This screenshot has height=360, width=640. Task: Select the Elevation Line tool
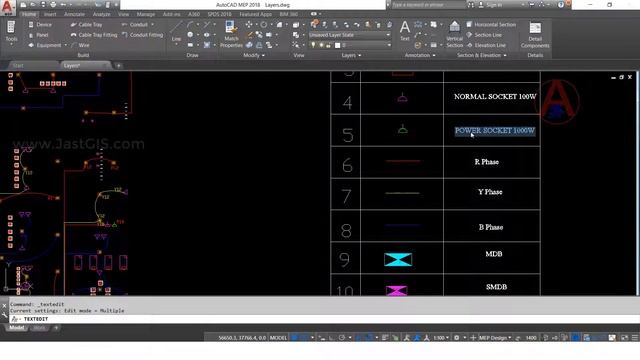tap(486, 45)
